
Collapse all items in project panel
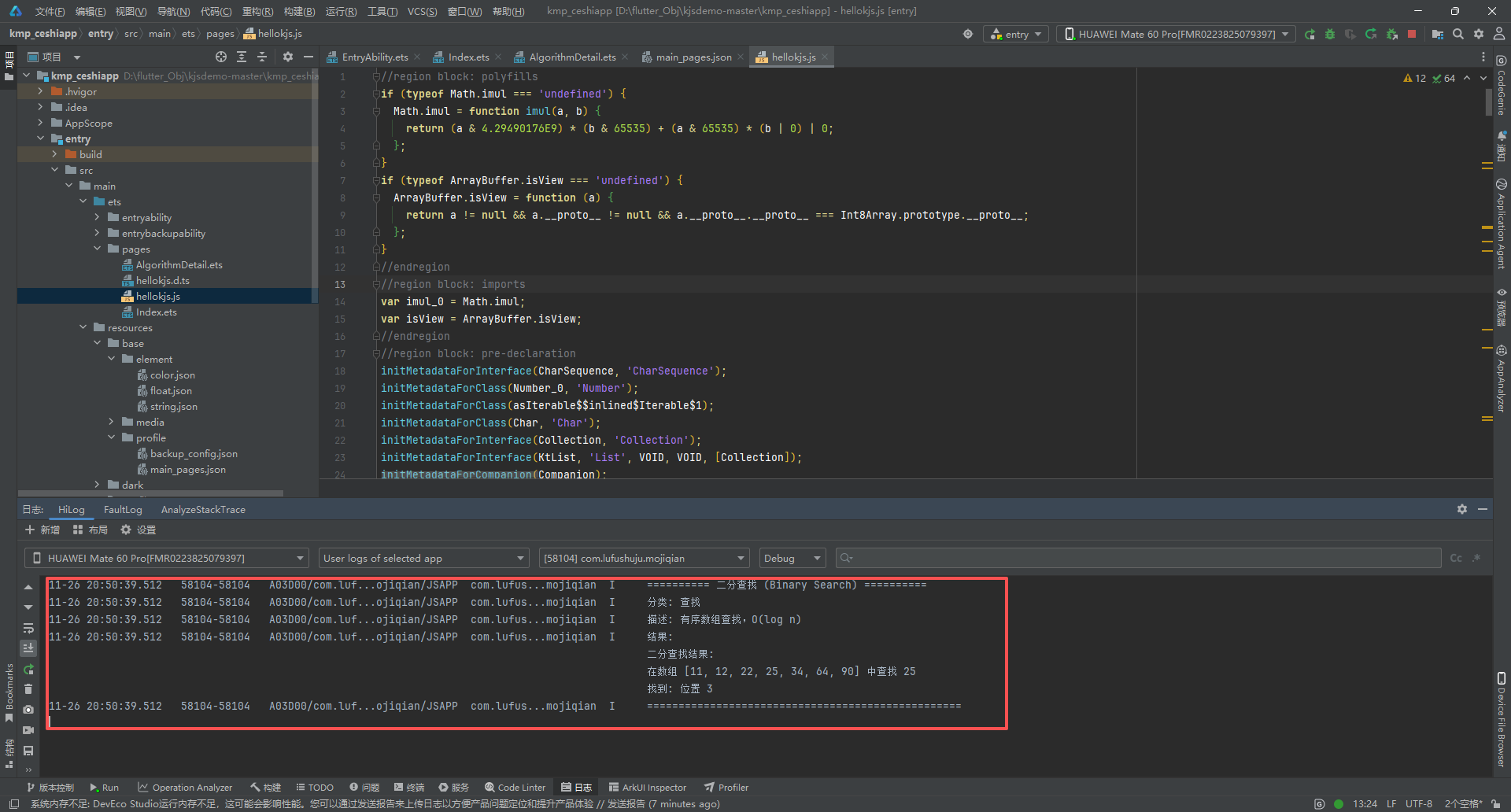(262, 57)
